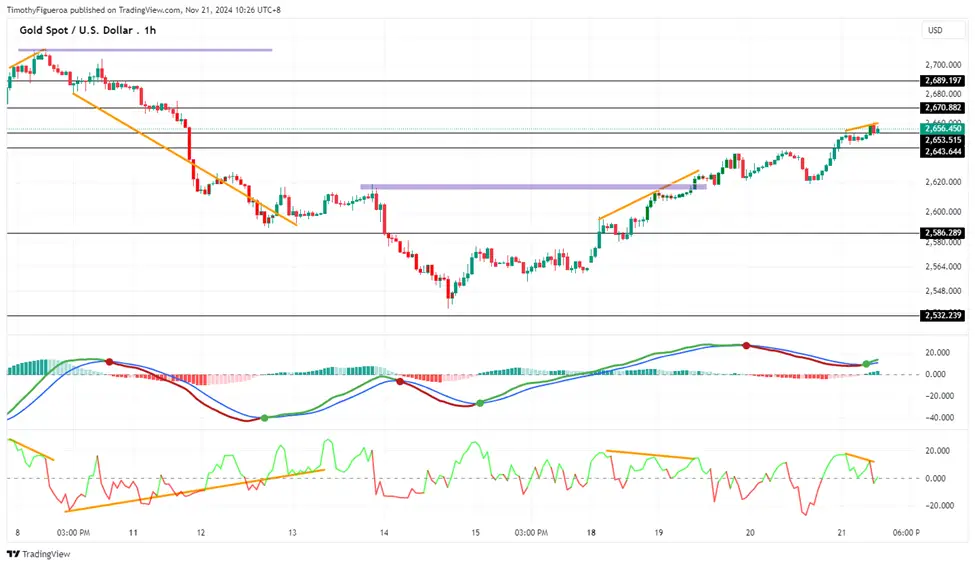Select the purple resistance line at the chart top

pos(145,50)
